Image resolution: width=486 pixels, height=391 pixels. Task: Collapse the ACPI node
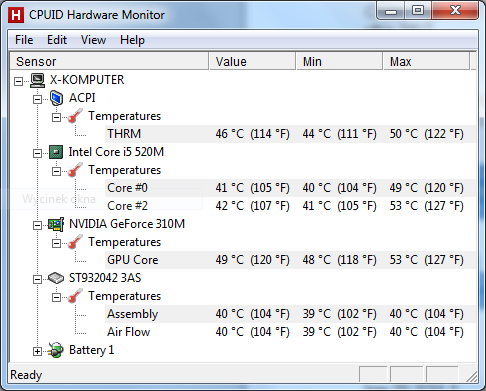point(37,99)
